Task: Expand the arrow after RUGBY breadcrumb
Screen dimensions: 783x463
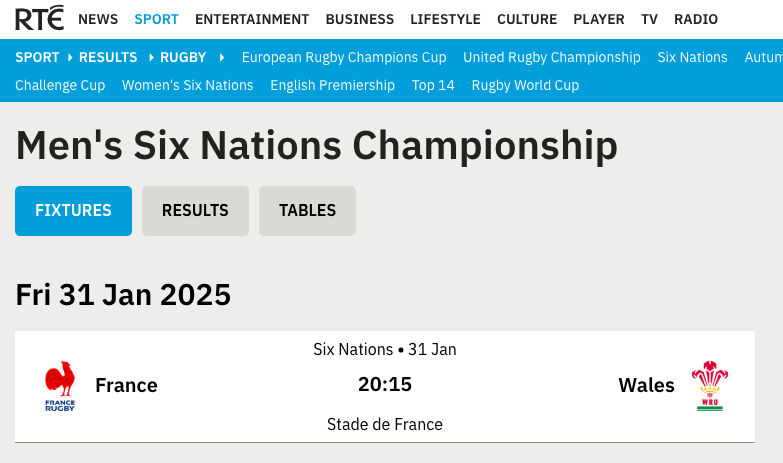Action: coord(222,57)
